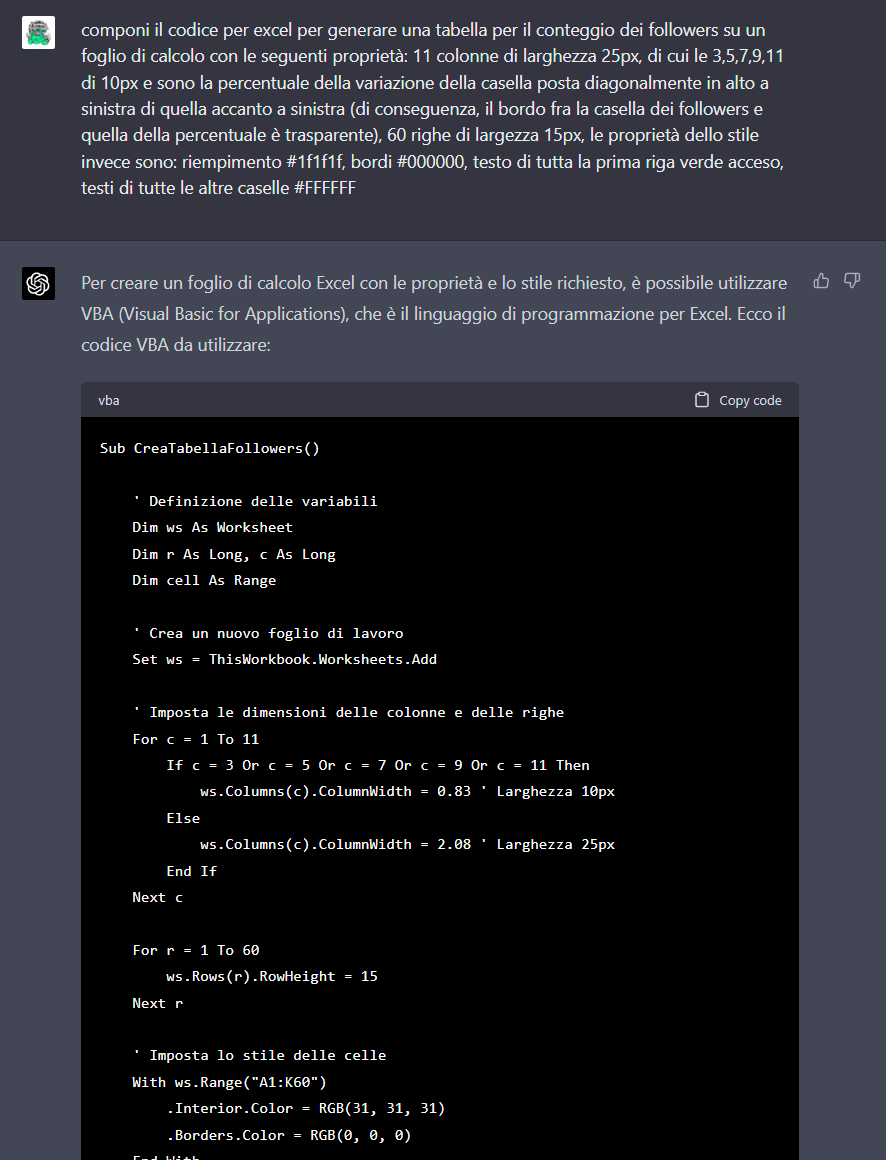
Task: Click the clipboard icon in code header
Action: coord(702,399)
